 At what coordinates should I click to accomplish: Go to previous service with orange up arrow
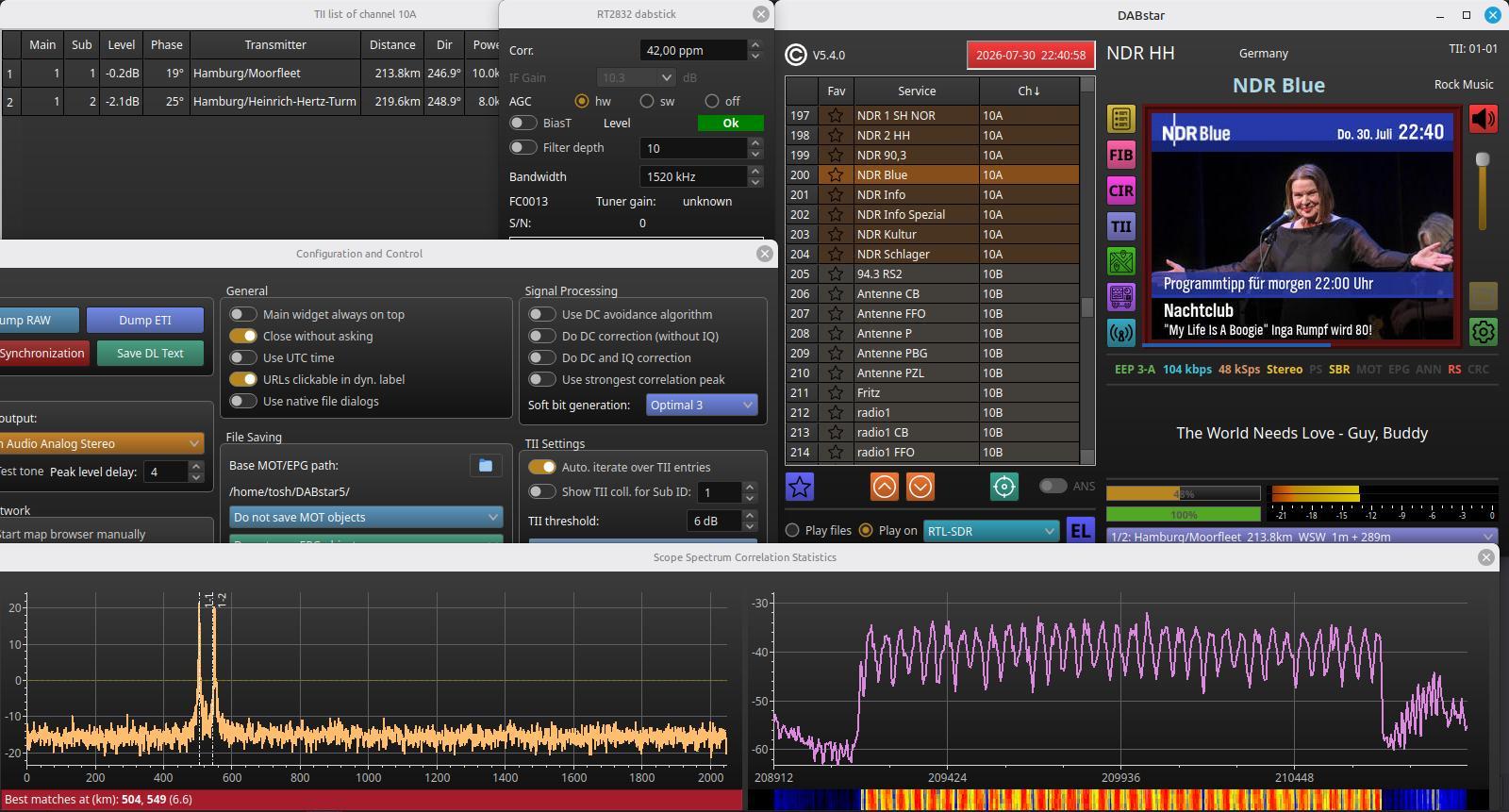coord(885,487)
